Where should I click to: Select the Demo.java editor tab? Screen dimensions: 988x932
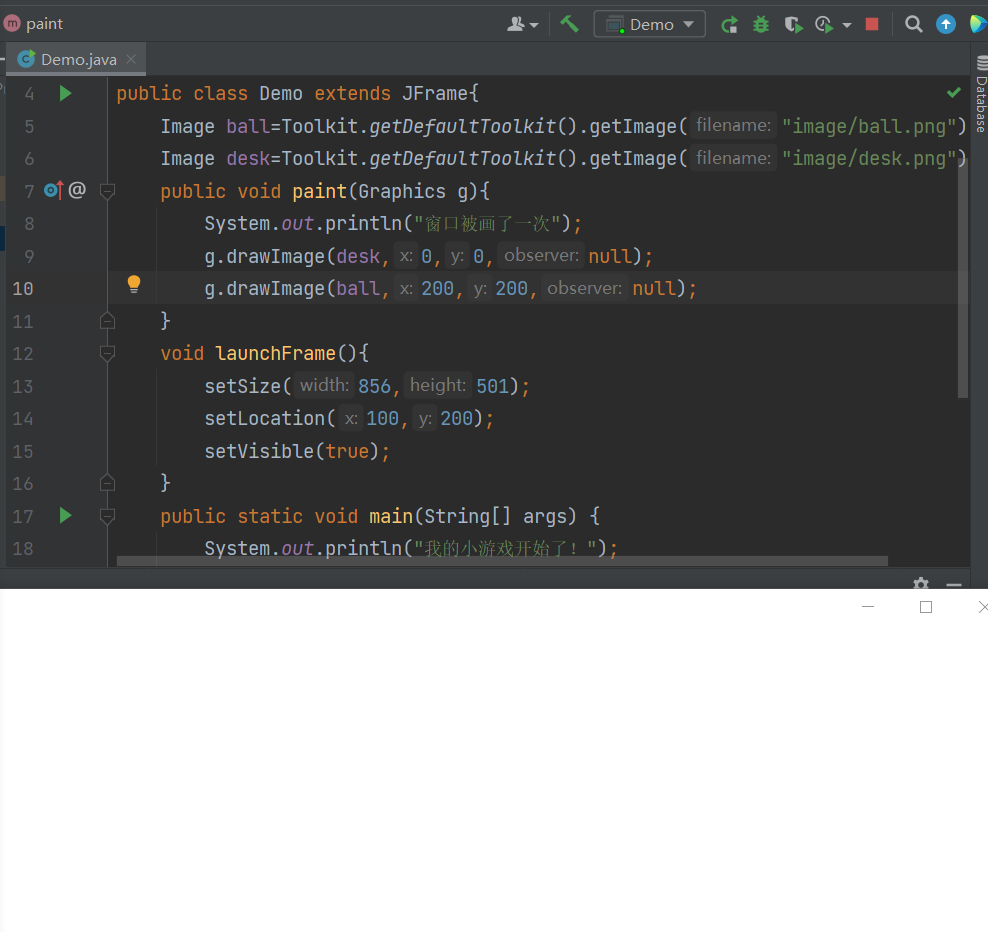[76, 59]
